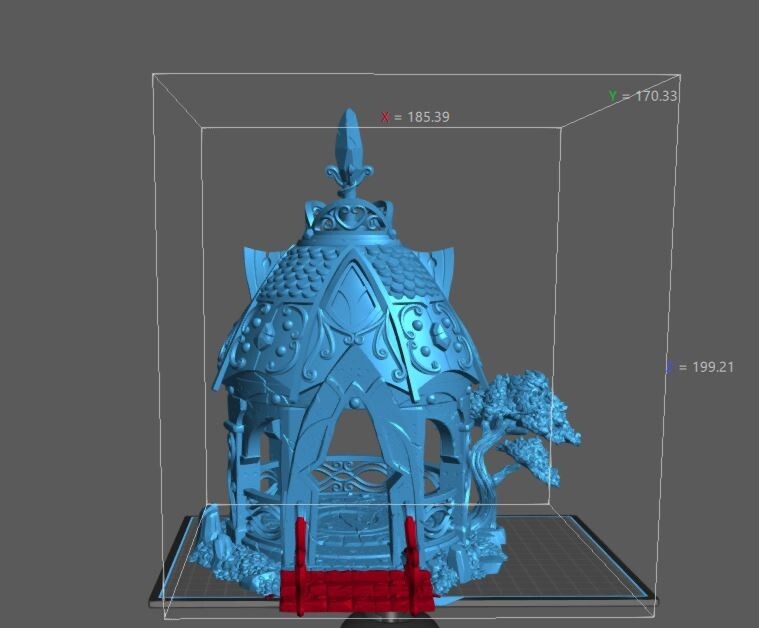Click the red X axis letter

(x=385, y=117)
